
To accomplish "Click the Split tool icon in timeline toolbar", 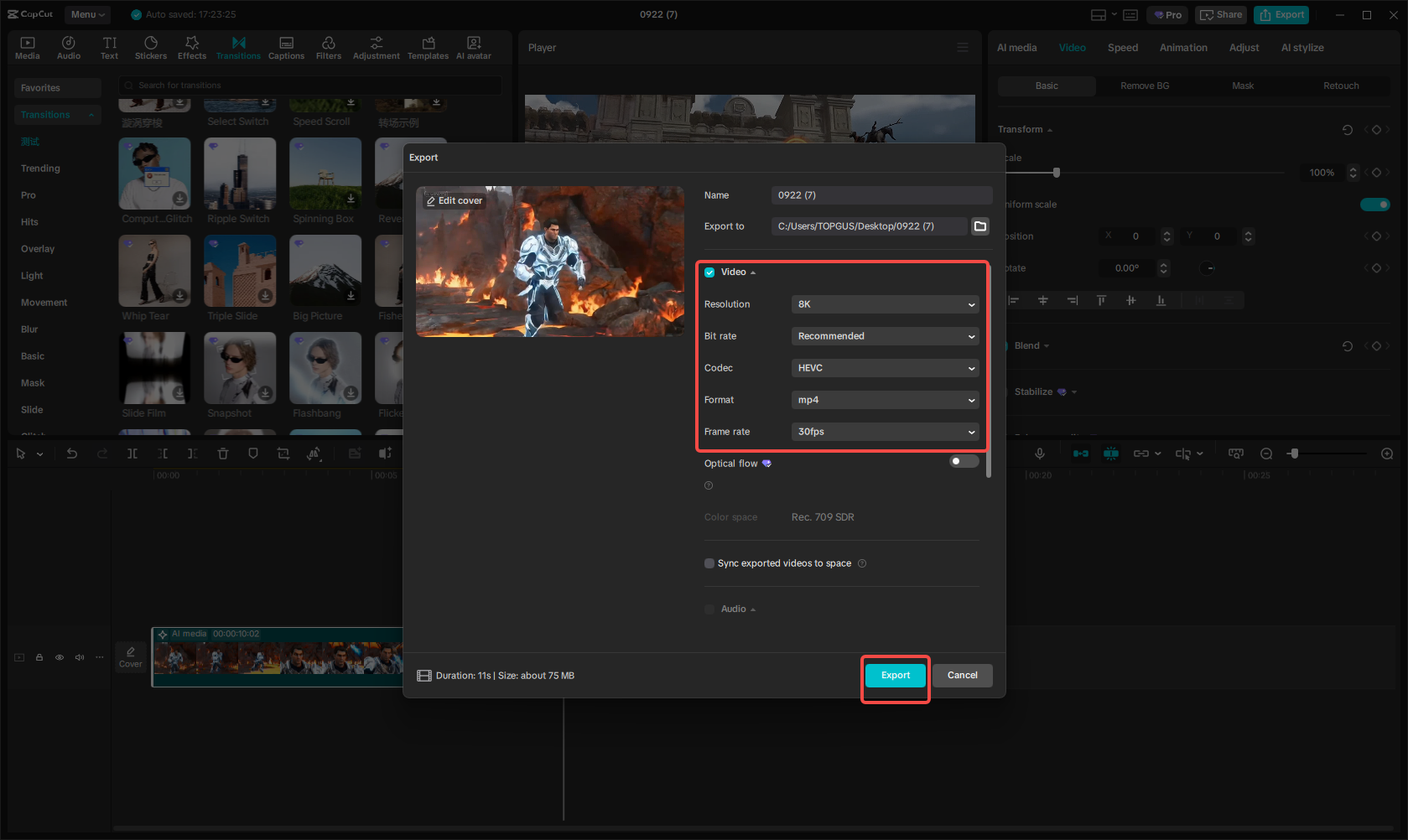I will 132,454.
